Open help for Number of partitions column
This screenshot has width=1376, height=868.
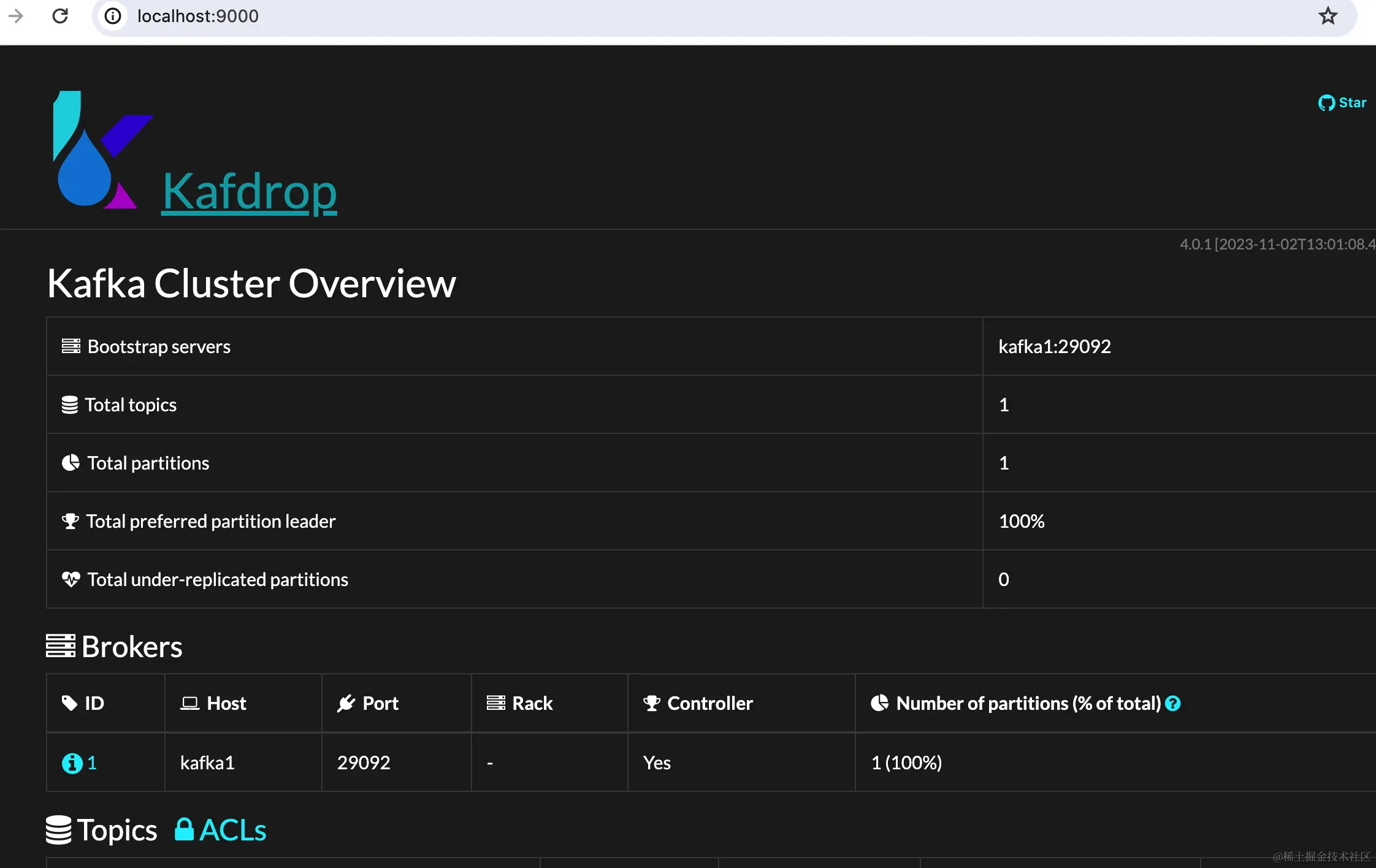click(1173, 703)
